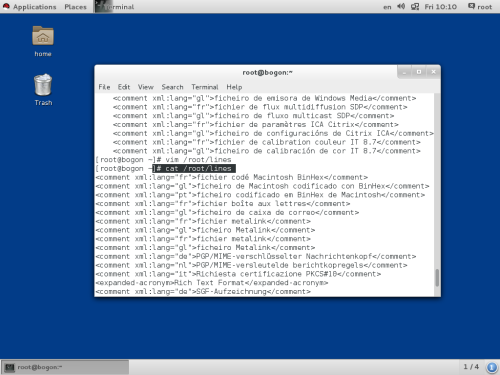Maximize the terminal window
The image size is (500, 375).
pos(419,72)
